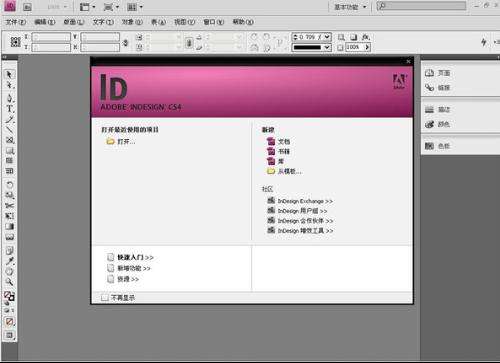Image resolution: width=500 pixels, height=363 pixels.
Task: Click the search field in the application bar
Action: pos(421,6)
